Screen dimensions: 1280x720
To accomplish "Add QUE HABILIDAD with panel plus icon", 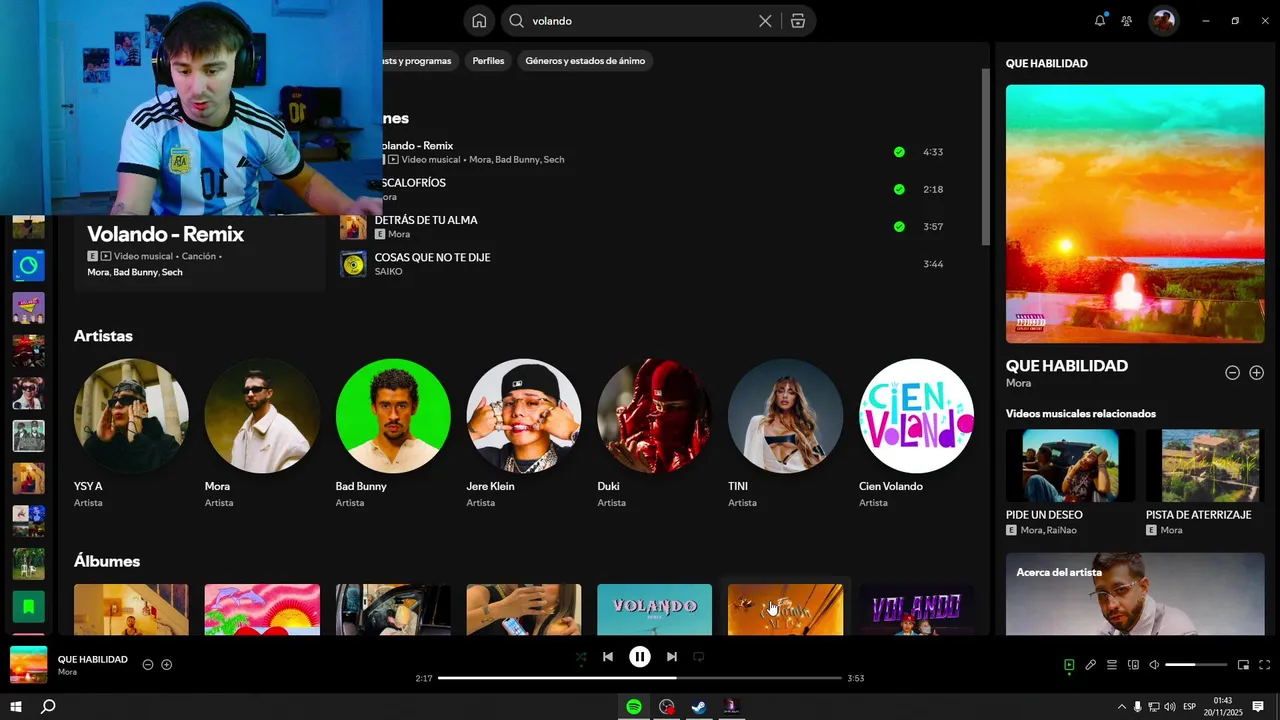I will point(1256,373).
